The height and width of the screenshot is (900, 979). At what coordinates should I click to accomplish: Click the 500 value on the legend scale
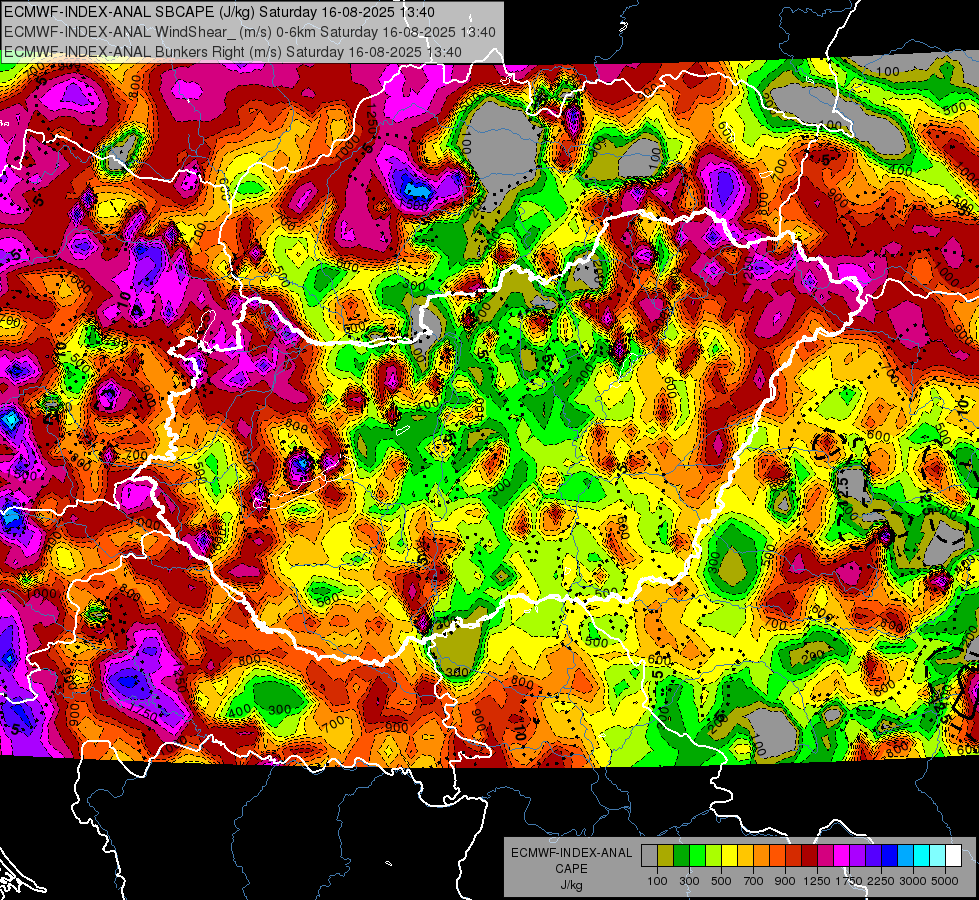click(721, 881)
